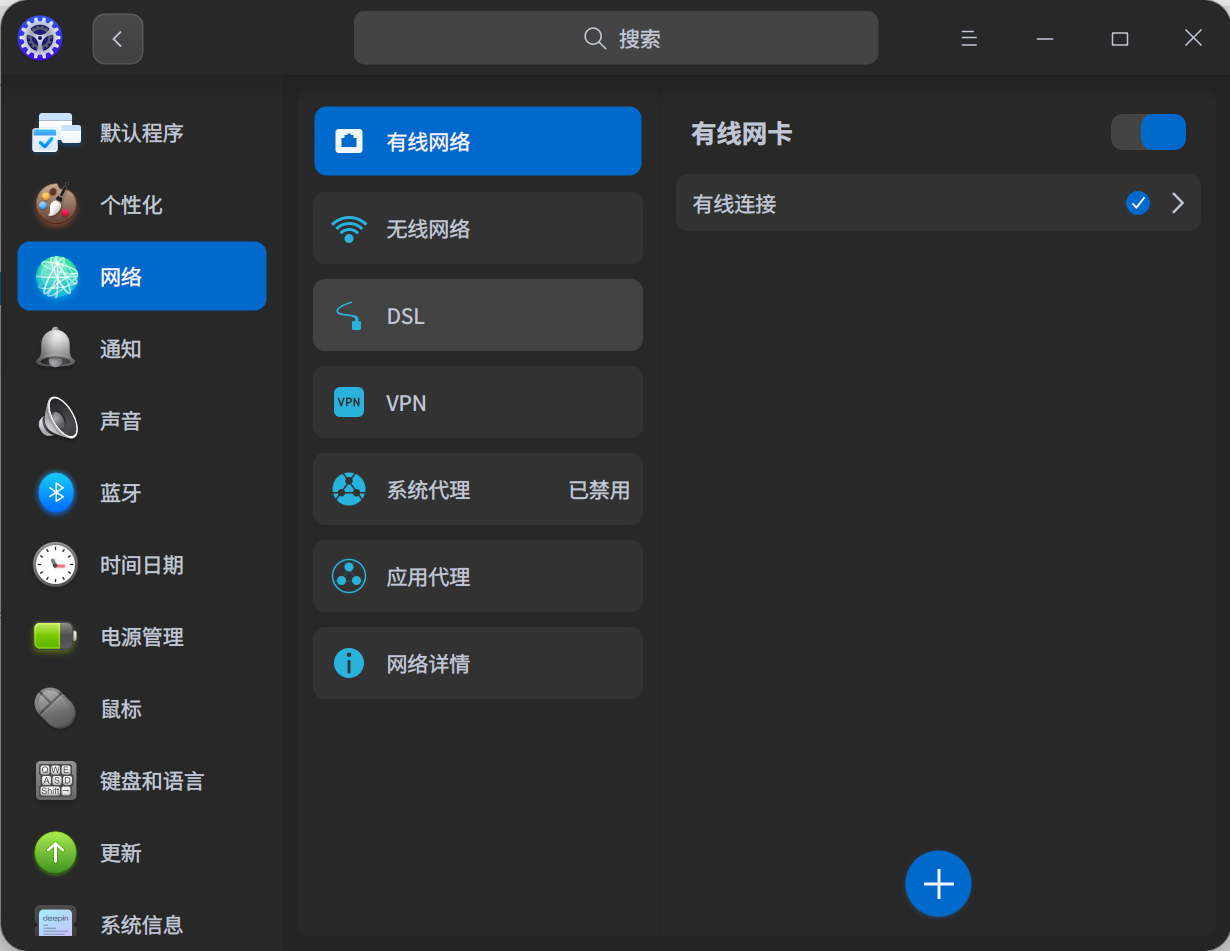Expand 有线连接 details with chevron
1230x951 pixels.
pos(1178,203)
